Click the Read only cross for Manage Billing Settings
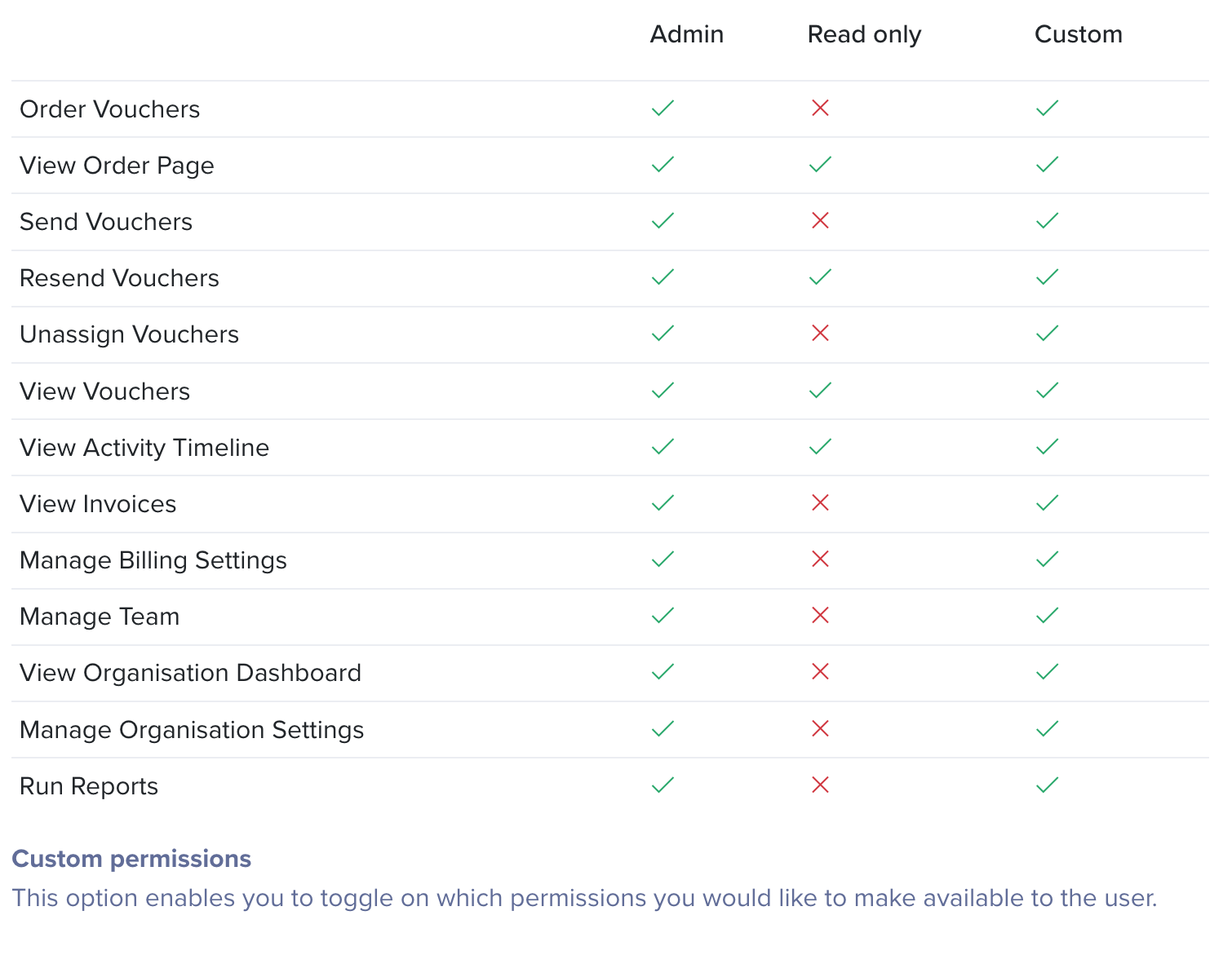The width and height of the screenshot is (1232, 964). [x=820, y=559]
